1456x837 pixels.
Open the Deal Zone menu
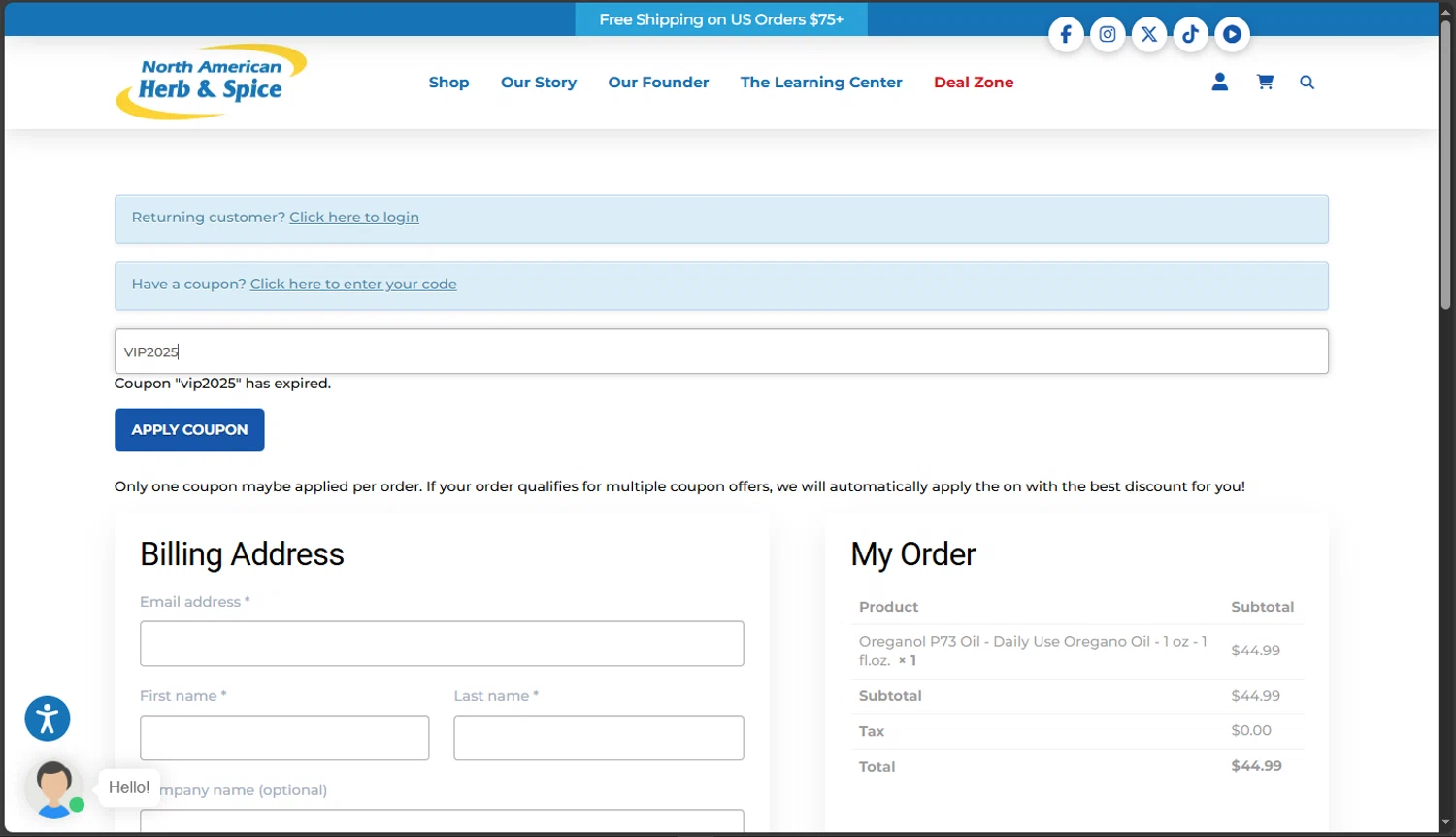click(974, 83)
